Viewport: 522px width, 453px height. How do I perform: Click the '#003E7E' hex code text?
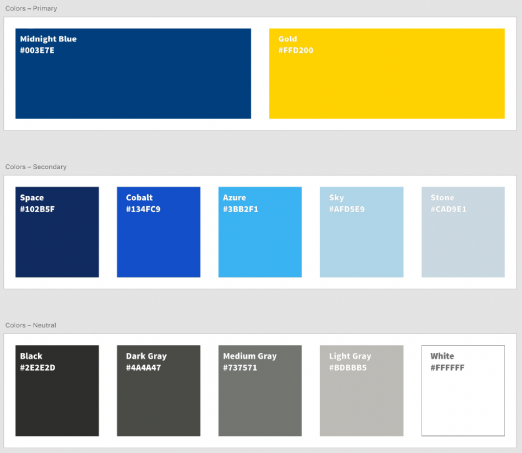click(x=37, y=50)
